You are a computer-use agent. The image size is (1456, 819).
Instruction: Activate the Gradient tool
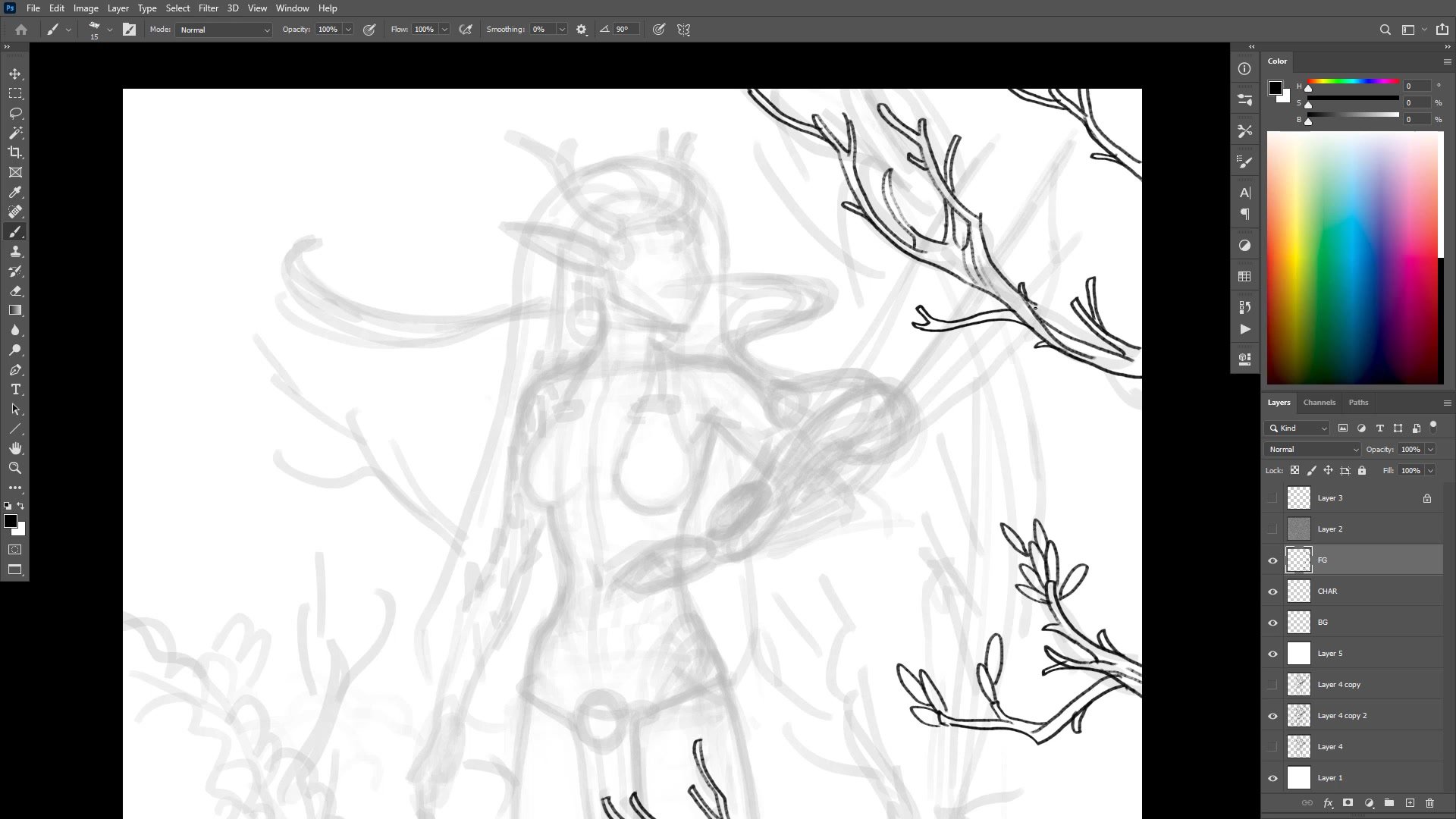pos(15,310)
